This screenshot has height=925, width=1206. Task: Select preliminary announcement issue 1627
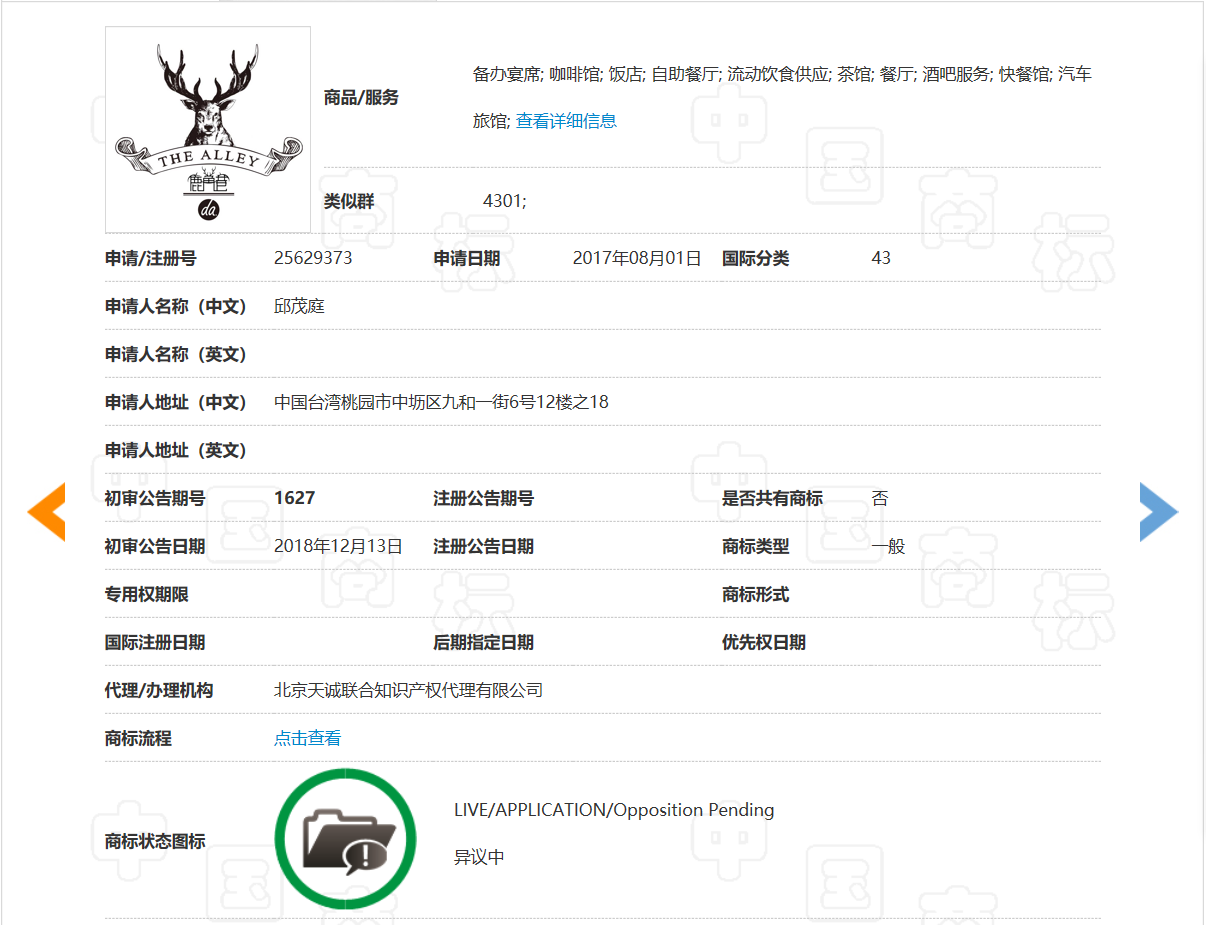pyautogui.click(x=295, y=498)
